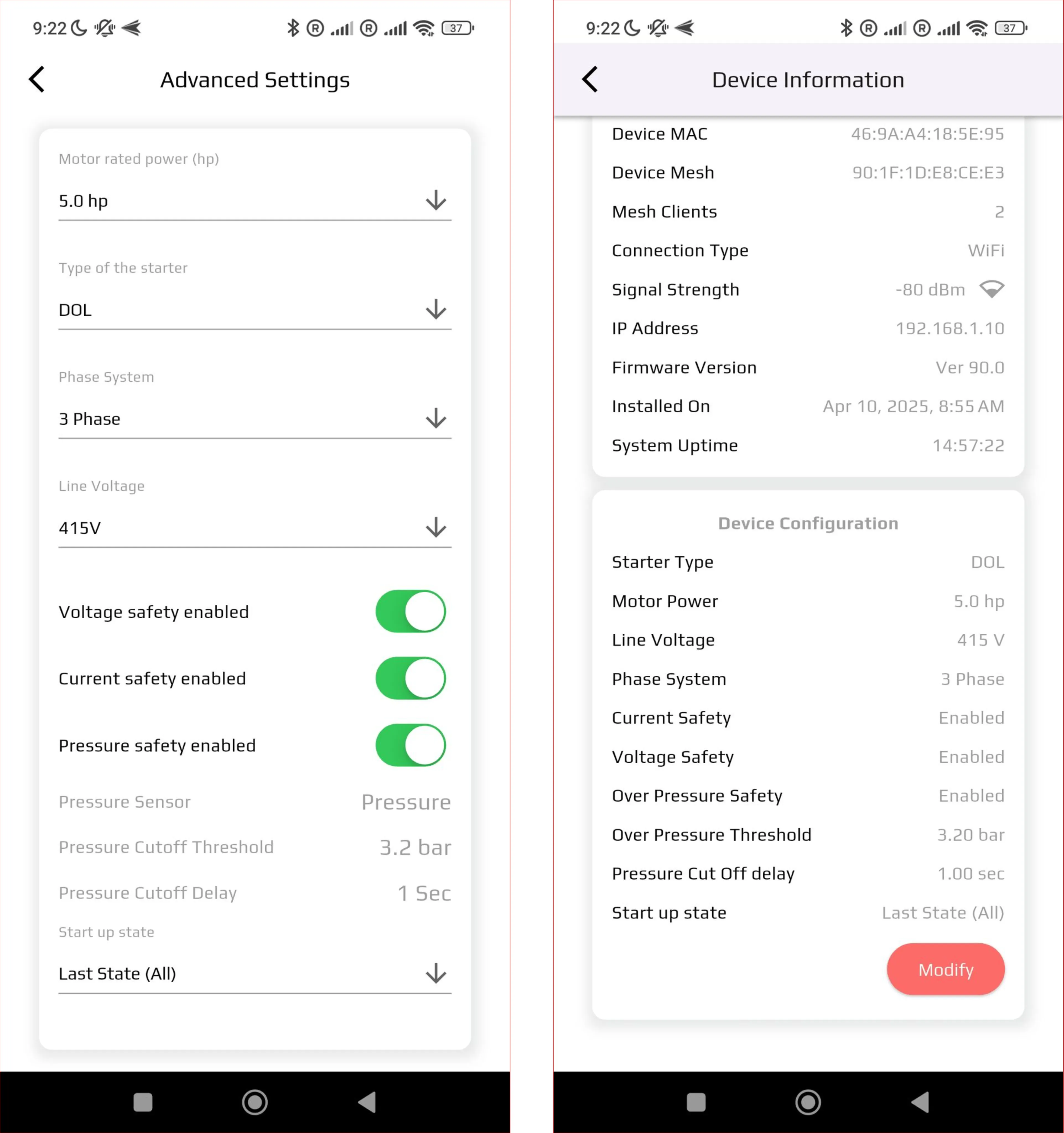Click the Modify button
Screen dimensions: 1064x1133
(946, 970)
